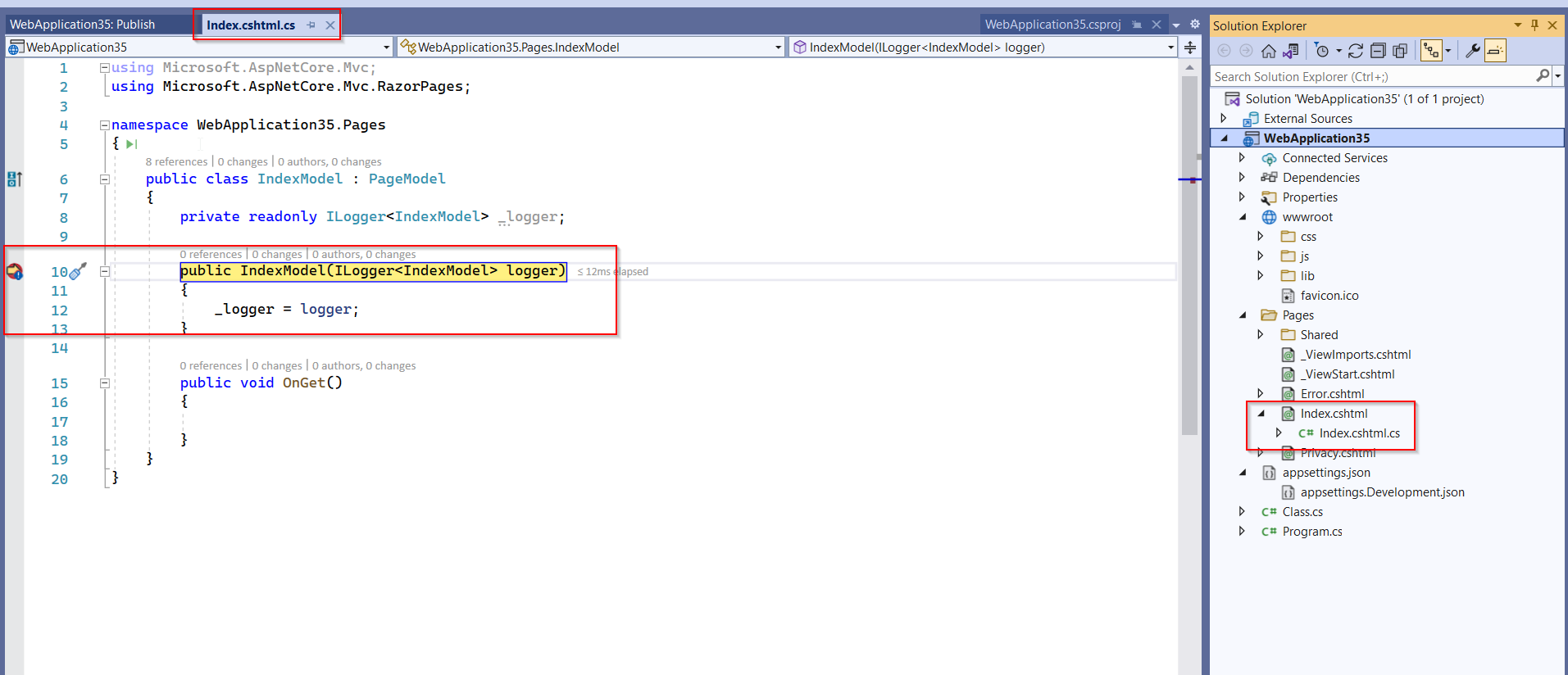
Task: Keep the WebApplication35.csproj preview tab open
Action: 1137,25
